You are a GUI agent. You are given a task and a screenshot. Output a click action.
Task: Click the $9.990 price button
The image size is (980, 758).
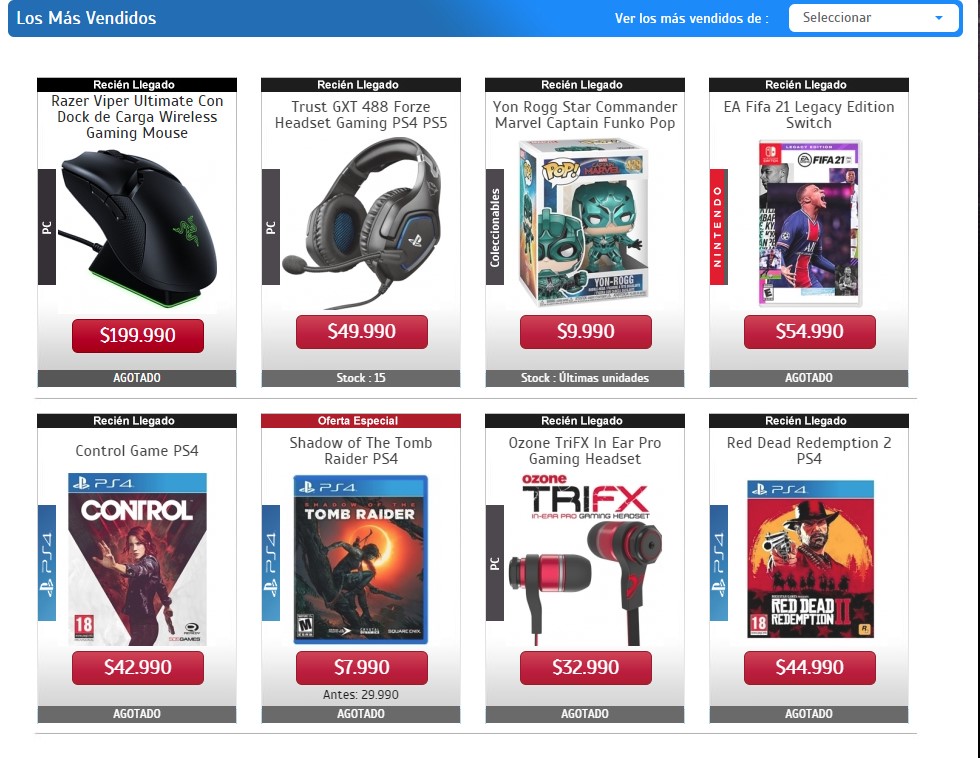(586, 332)
